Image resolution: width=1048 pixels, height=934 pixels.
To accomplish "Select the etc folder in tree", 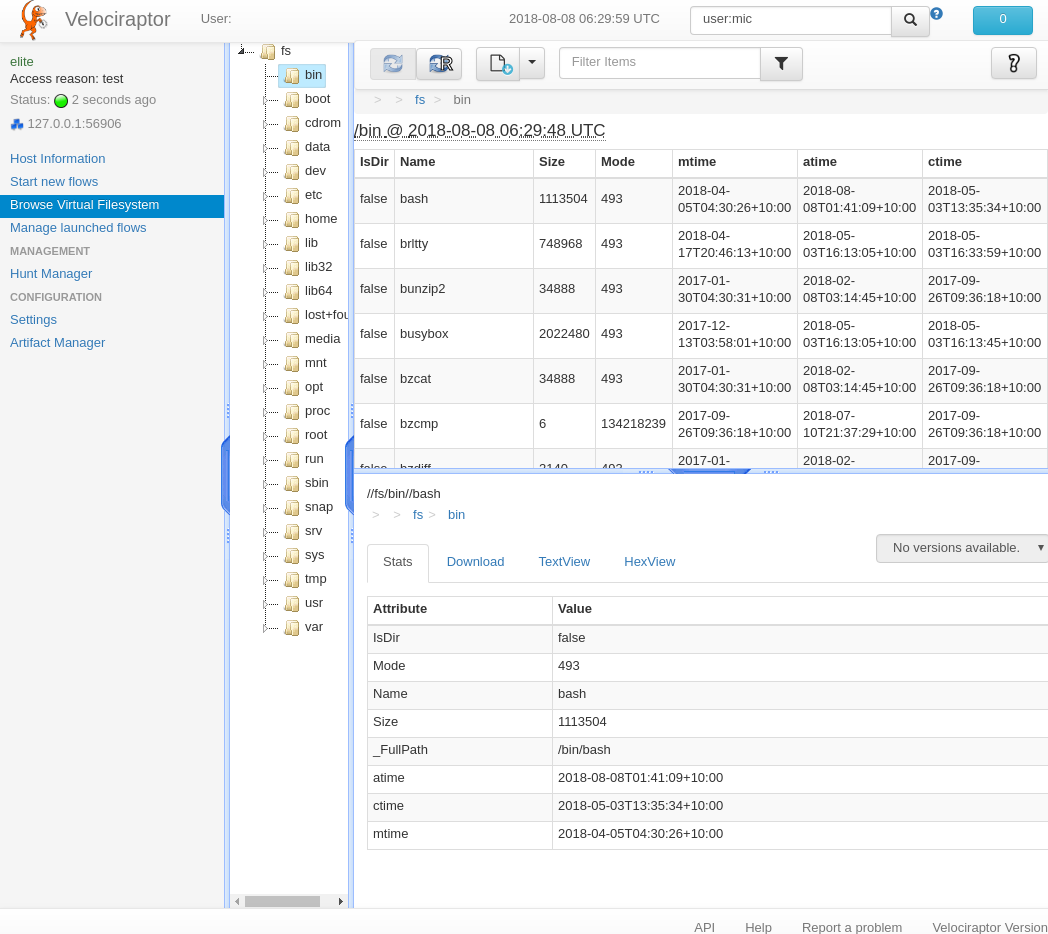I will pyautogui.click(x=313, y=195).
